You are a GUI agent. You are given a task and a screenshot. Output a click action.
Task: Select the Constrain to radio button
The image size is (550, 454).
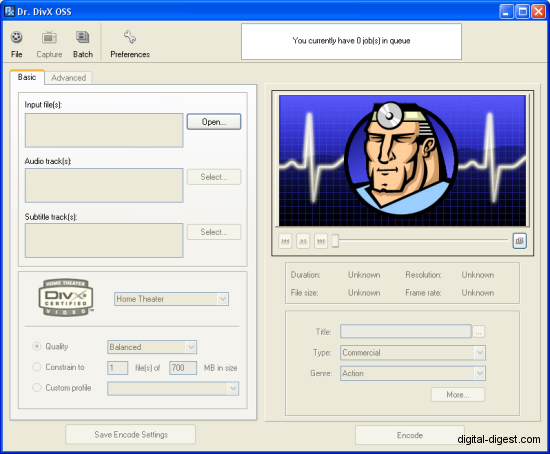tap(36, 367)
